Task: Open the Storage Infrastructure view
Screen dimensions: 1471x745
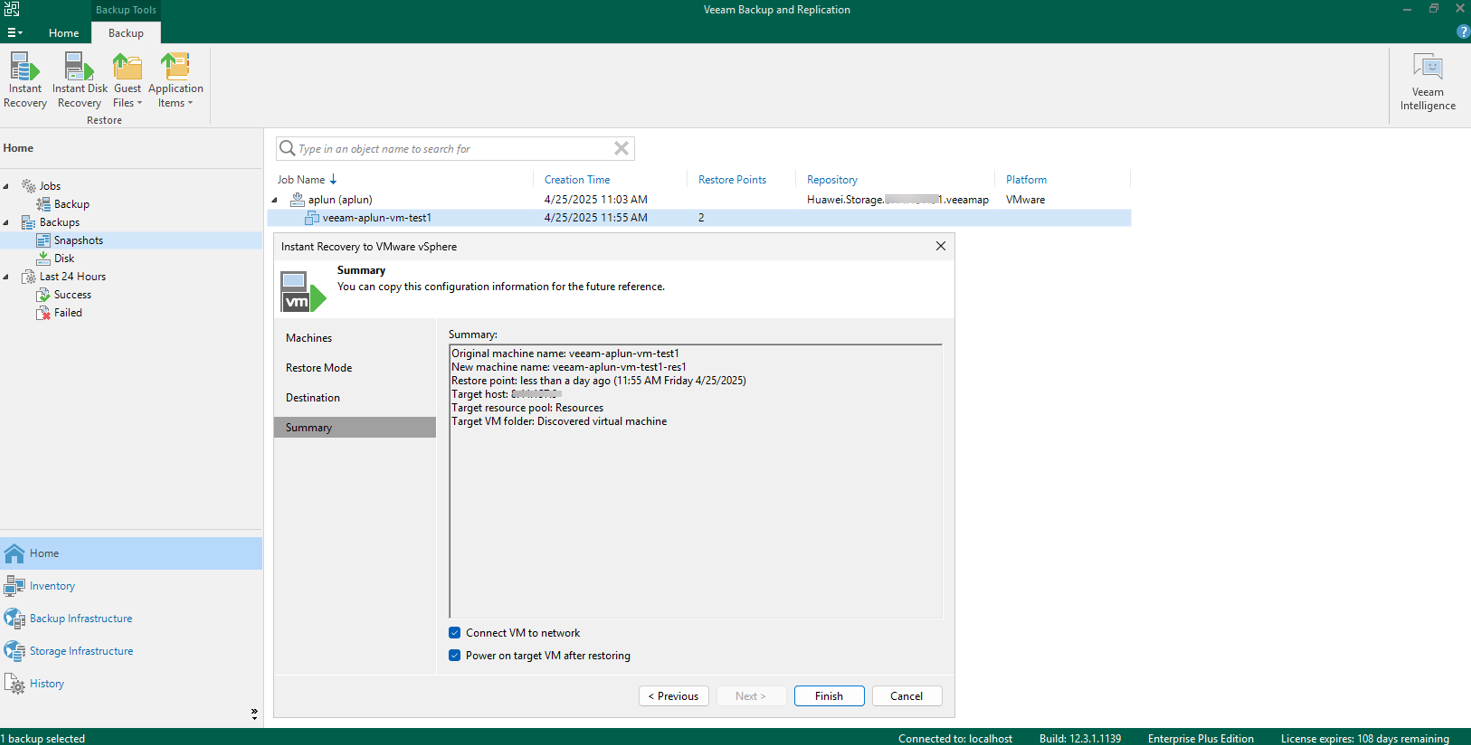Action: [x=131, y=651]
